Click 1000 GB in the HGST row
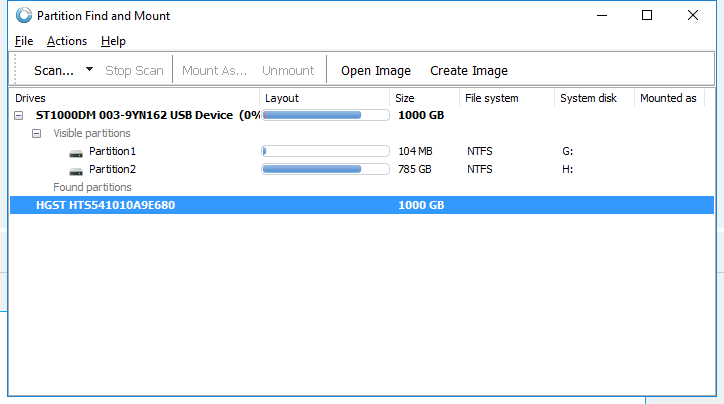Viewport: 724px width, 404px height. pyautogui.click(x=421, y=205)
